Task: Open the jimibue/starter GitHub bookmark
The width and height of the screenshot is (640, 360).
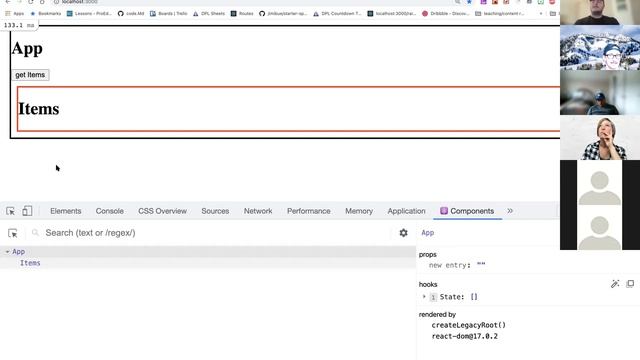Action: pos(283,13)
